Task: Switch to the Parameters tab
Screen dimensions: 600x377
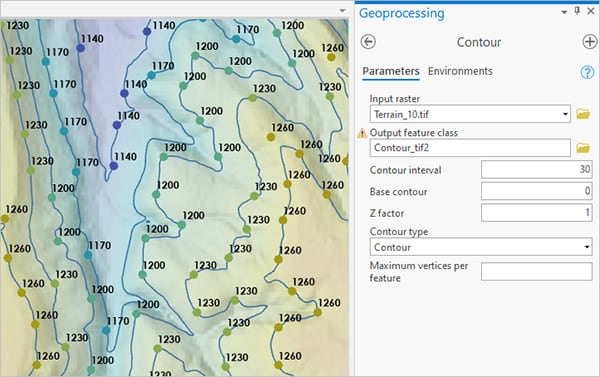Action: coord(391,71)
